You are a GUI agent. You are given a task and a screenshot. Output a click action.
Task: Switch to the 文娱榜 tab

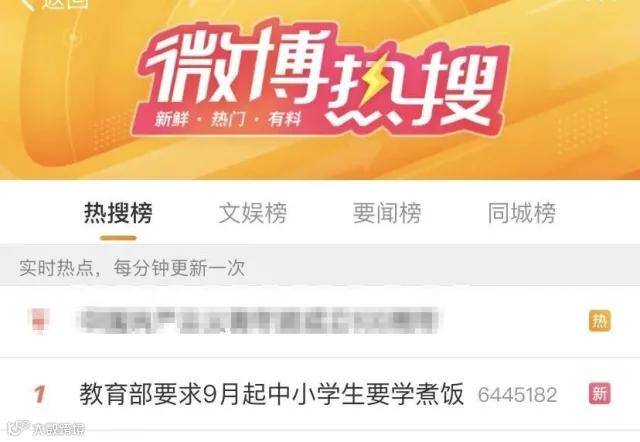click(x=253, y=213)
